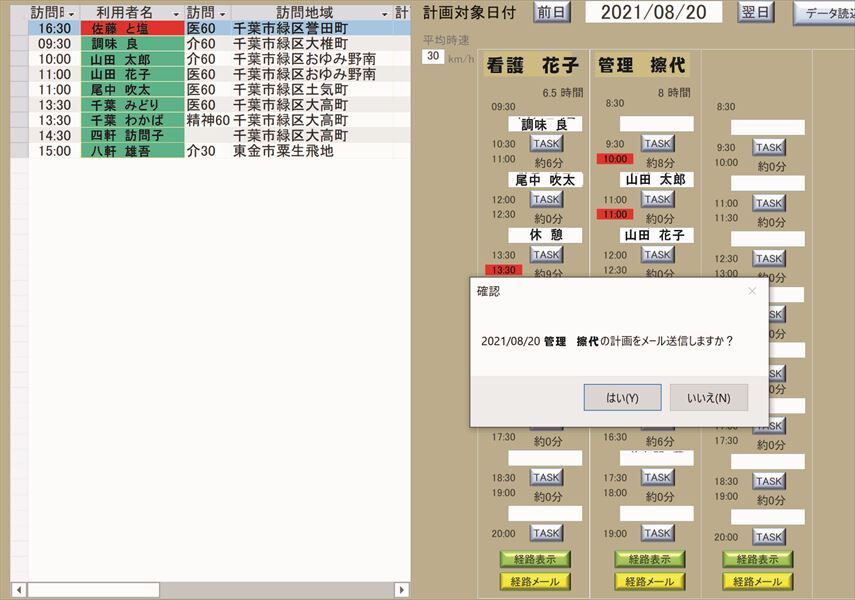Screen dimensions: 855x600
Task: Open the 訪問 type column filter dropdown
Action: [x=222, y=14]
